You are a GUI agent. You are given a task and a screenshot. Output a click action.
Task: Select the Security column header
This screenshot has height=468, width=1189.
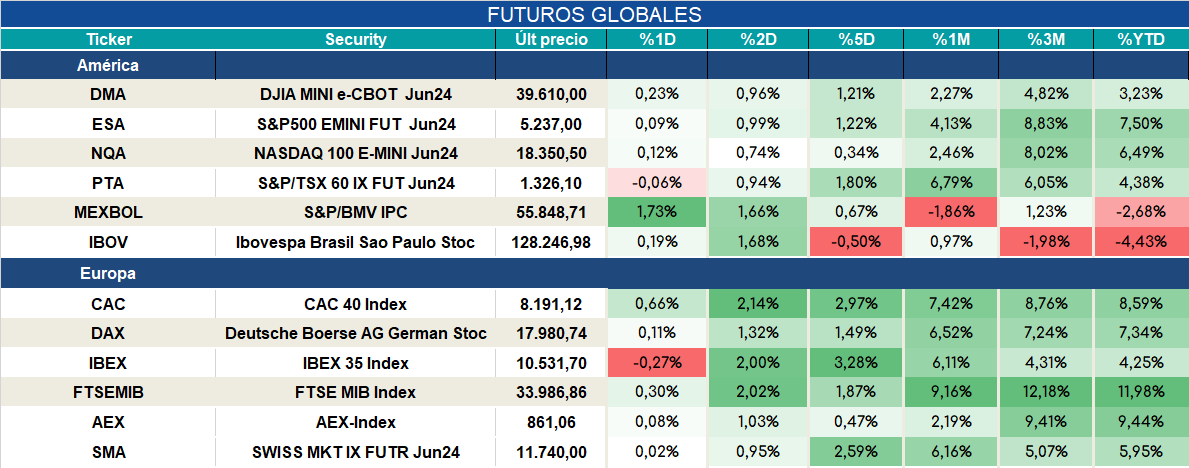click(356, 39)
